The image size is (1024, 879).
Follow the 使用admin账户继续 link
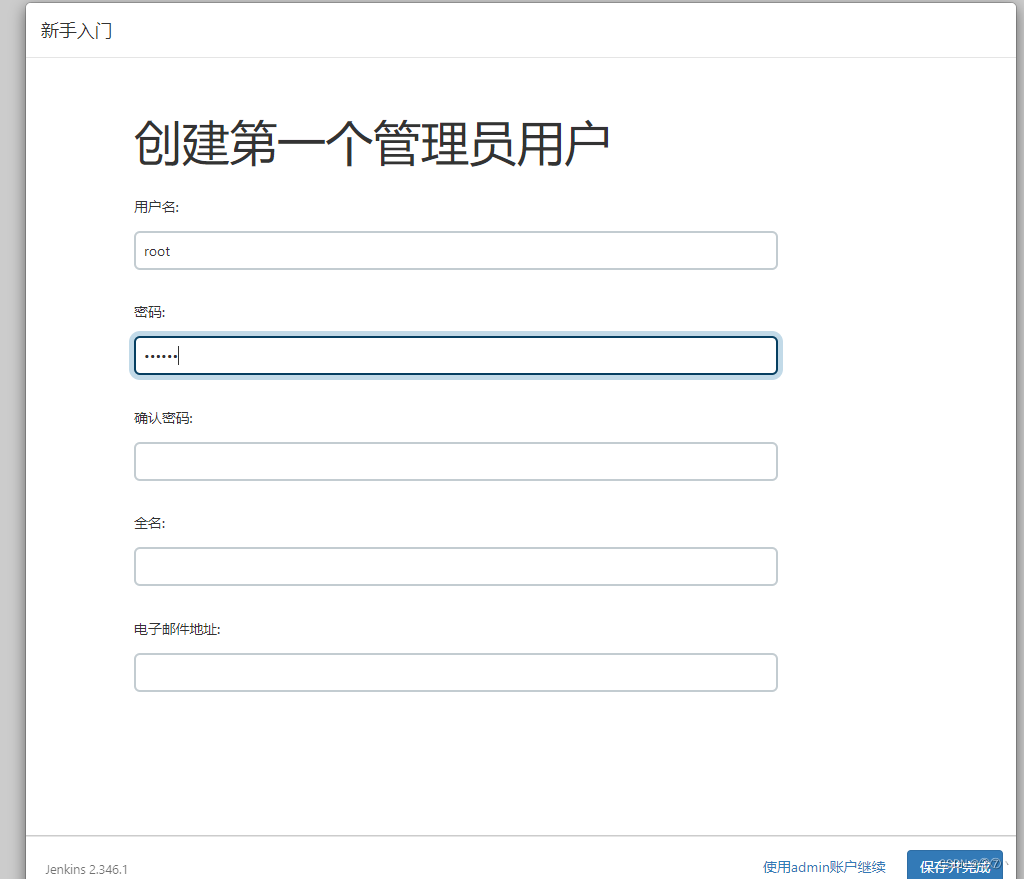[x=823, y=866]
